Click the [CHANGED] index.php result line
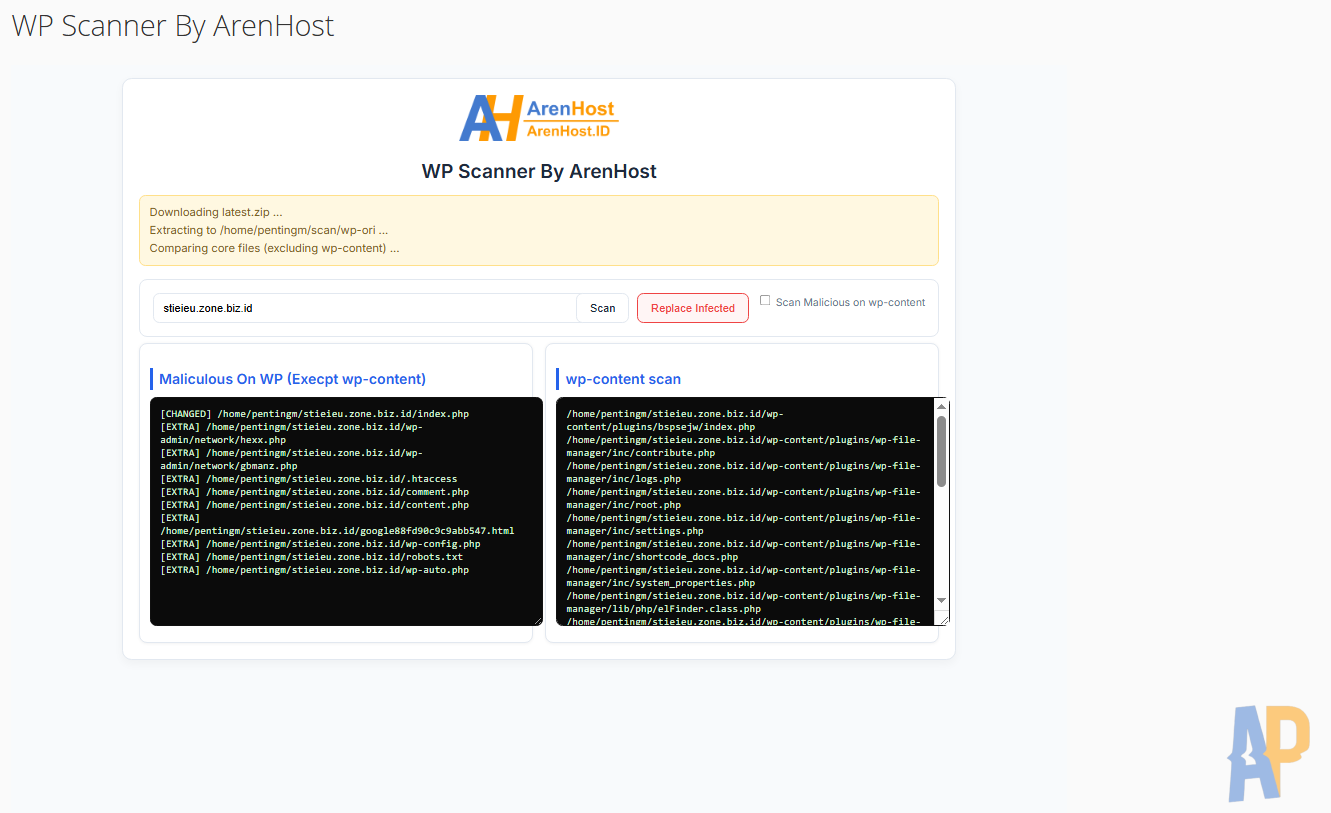1331x813 pixels. pos(314,413)
